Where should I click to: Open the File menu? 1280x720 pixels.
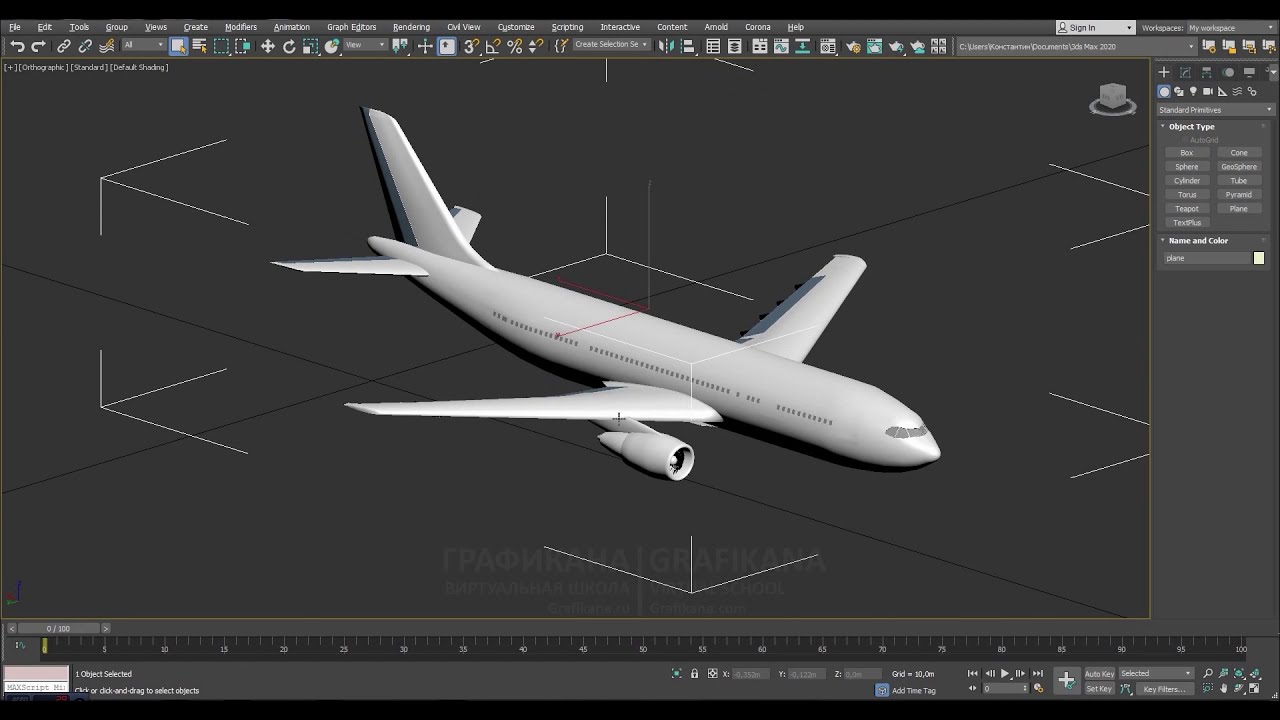[x=15, y=27]
